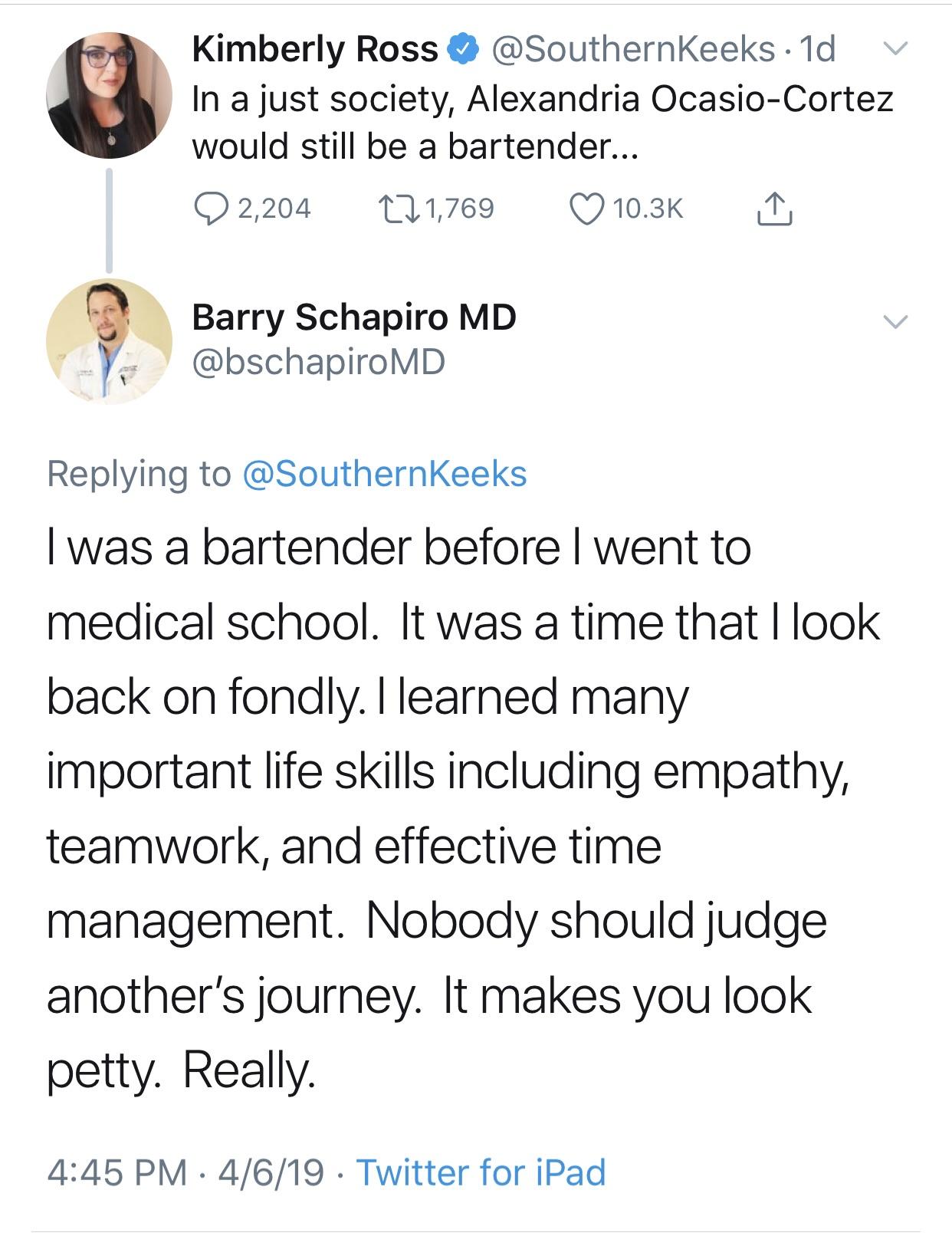Viewport: 952px width, 1236px height.
Task: Click the "1d" timestamp on the top tweet
Action: pos(817,50)
